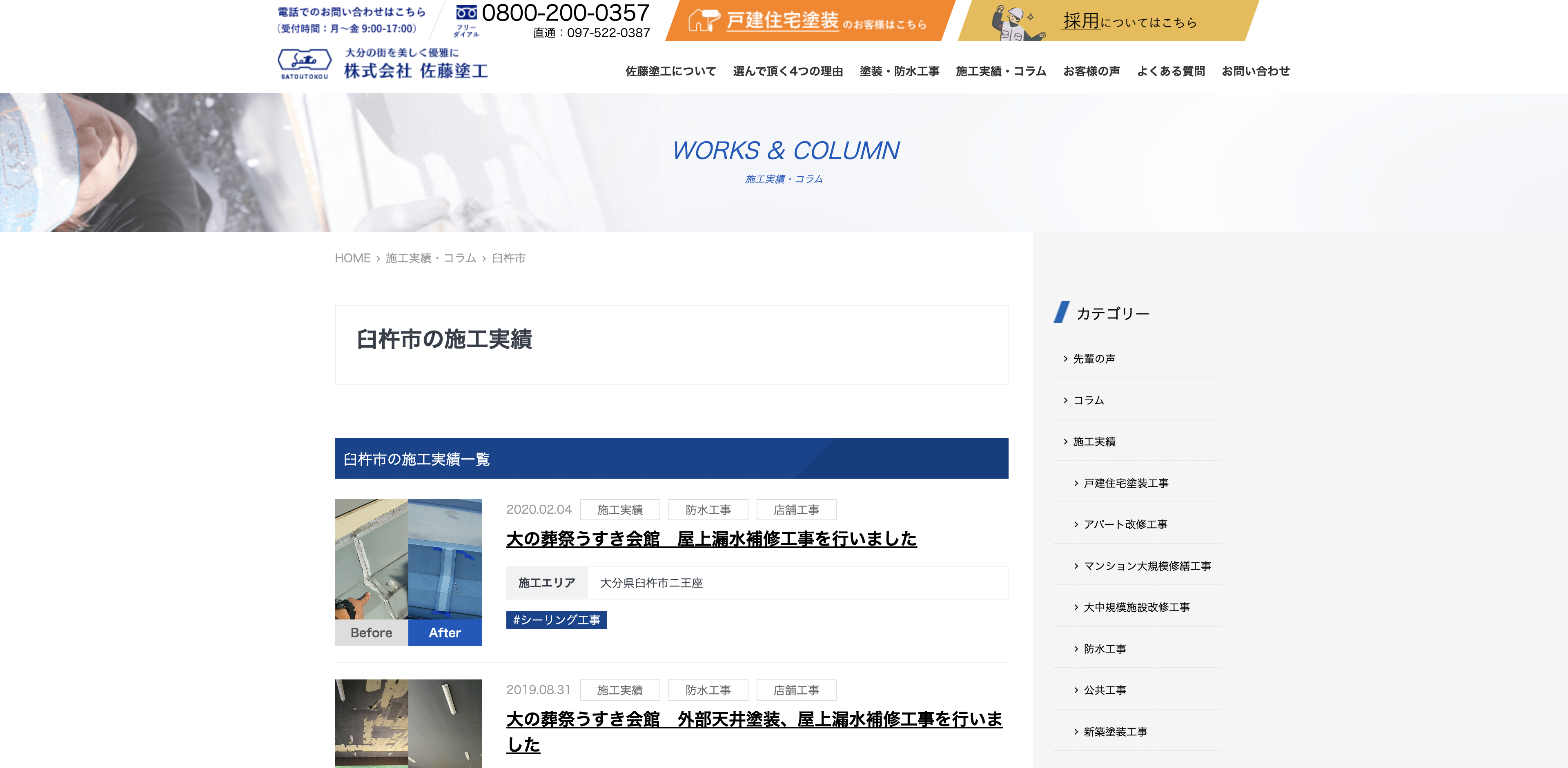Viewport: 1568px width, 768px height.
Task: Open 選んで頂く4つの理由 menu item
Action: [788, 71]
